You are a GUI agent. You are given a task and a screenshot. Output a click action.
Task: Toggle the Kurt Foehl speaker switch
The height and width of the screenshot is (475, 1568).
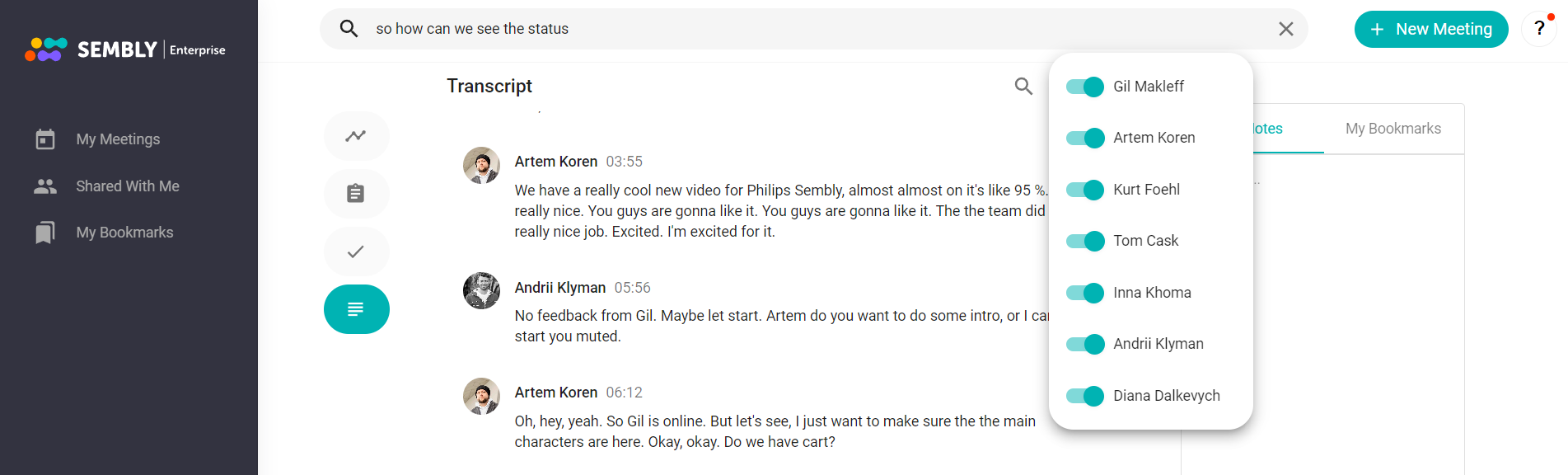(x=1085, y=190)
